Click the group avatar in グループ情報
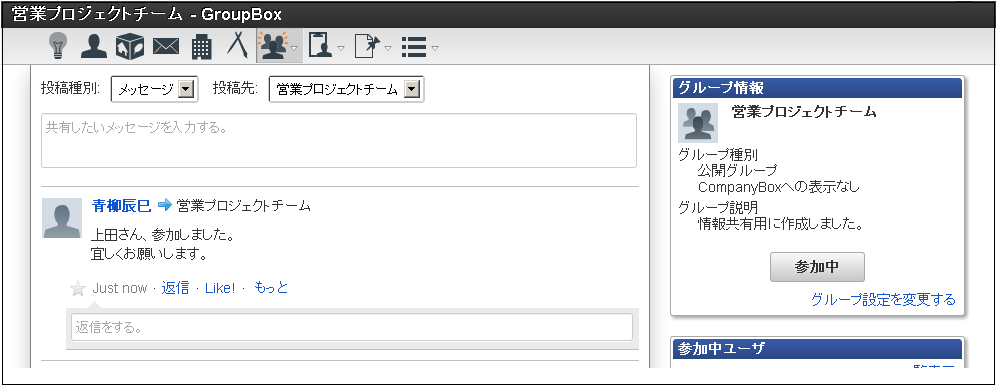This screenshot has height=389, width=997. 698,123
